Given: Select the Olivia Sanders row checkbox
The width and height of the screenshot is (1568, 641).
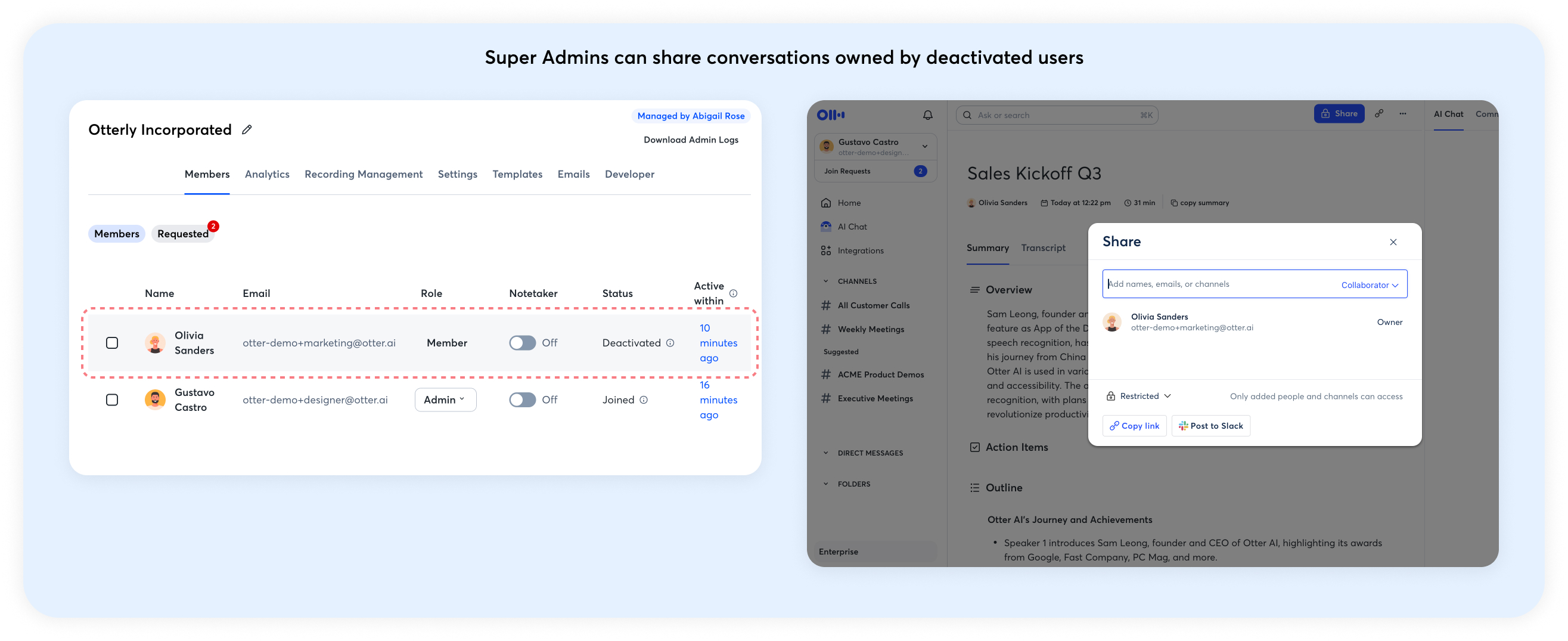Looking at the screenshot, I should tap(112, 343).
